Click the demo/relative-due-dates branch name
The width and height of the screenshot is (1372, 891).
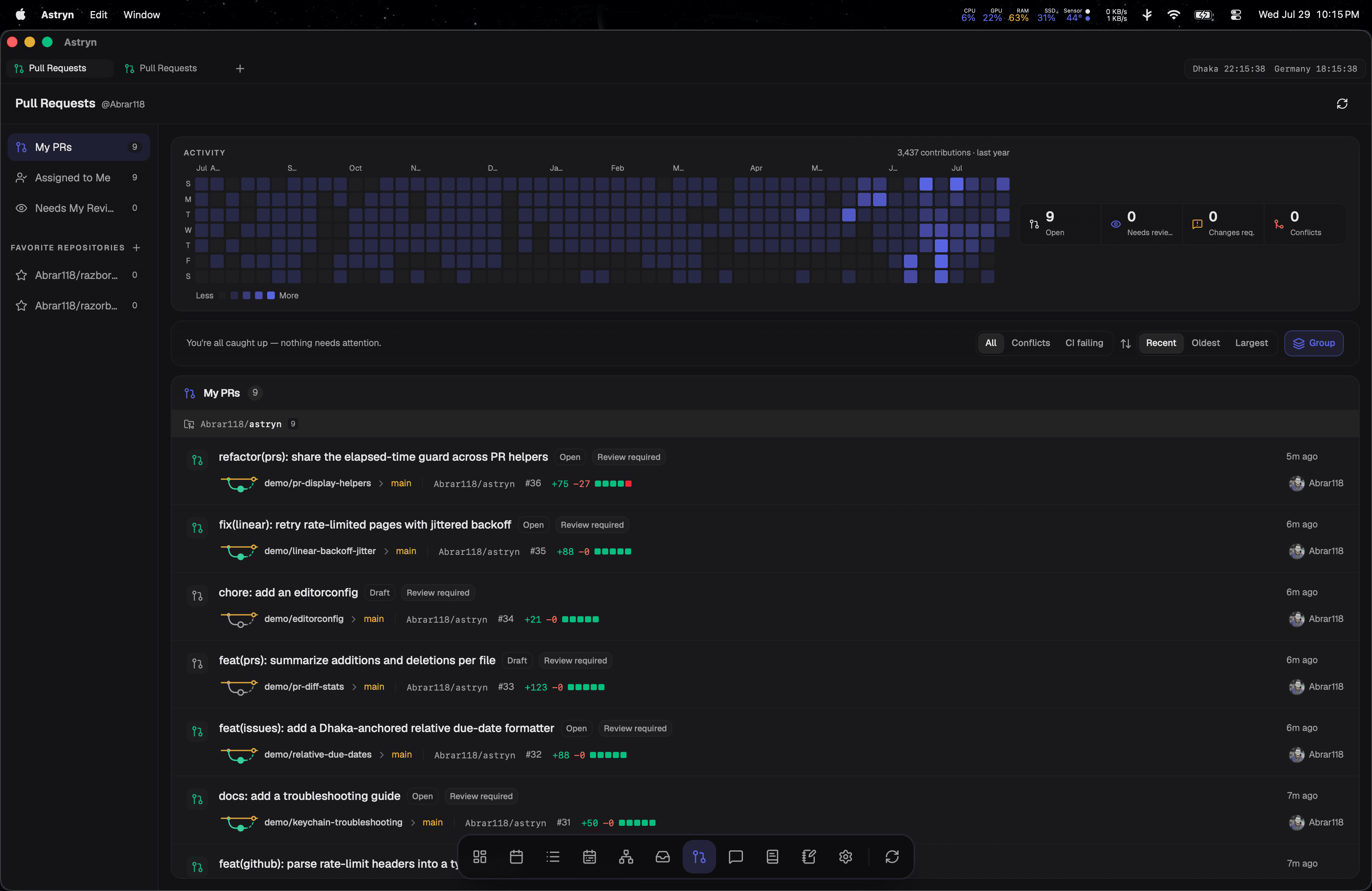pos(318,755)
